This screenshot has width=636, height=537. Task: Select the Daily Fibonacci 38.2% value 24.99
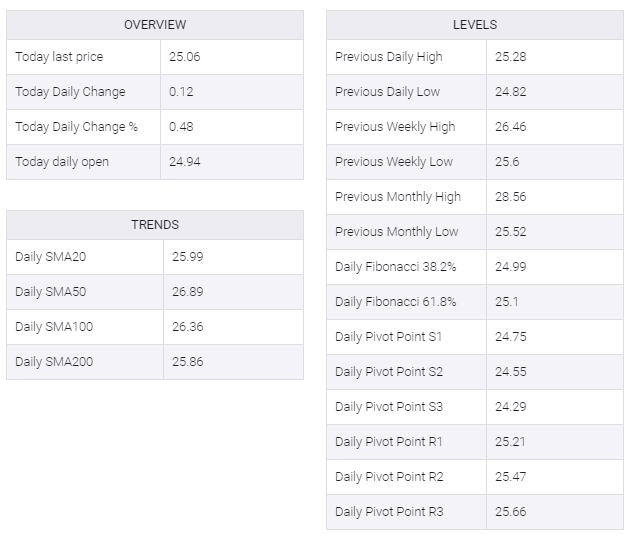tap(511, 267)
